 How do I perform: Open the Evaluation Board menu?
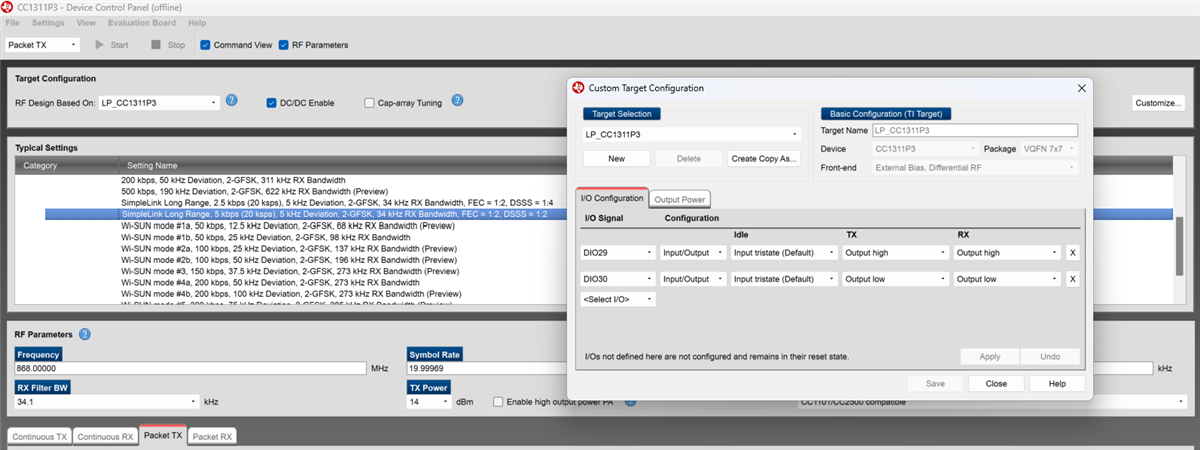(142, 22)
